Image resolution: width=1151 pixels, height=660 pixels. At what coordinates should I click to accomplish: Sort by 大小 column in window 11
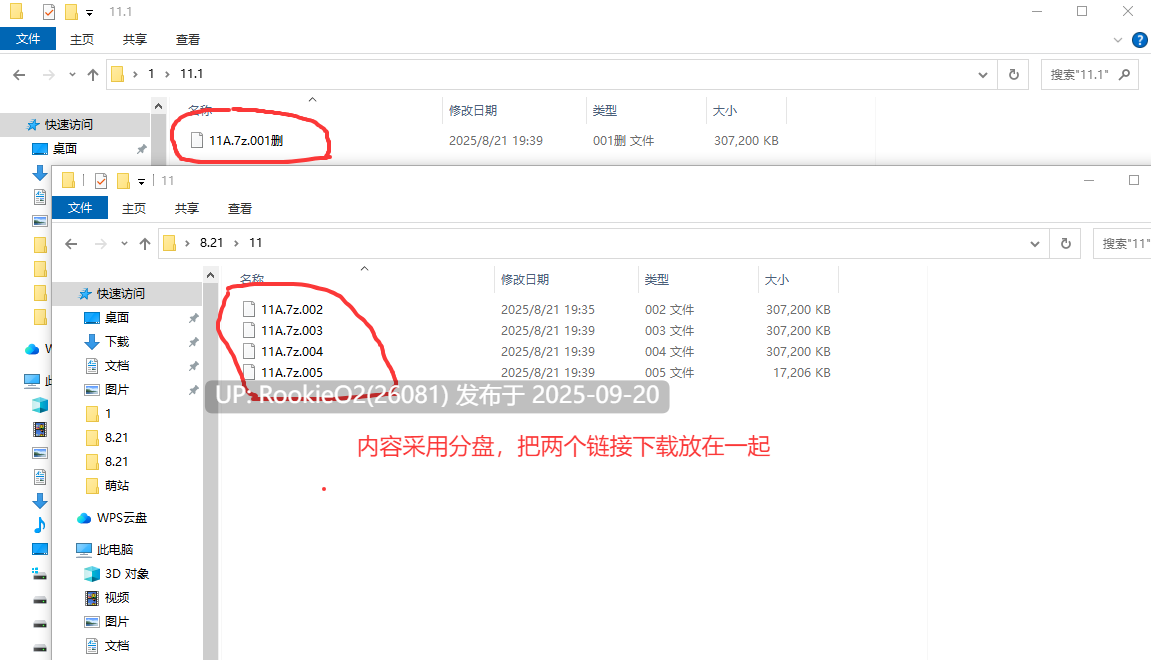tap(777, 279)
